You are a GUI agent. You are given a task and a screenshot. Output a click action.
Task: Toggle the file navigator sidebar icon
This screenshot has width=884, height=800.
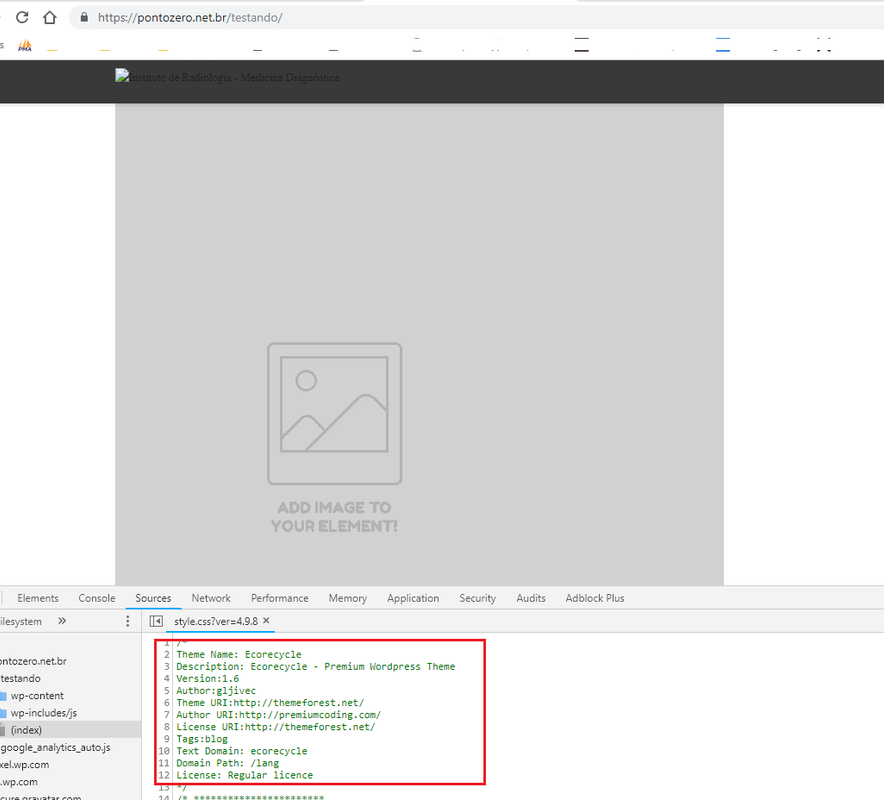click(156, 621)
